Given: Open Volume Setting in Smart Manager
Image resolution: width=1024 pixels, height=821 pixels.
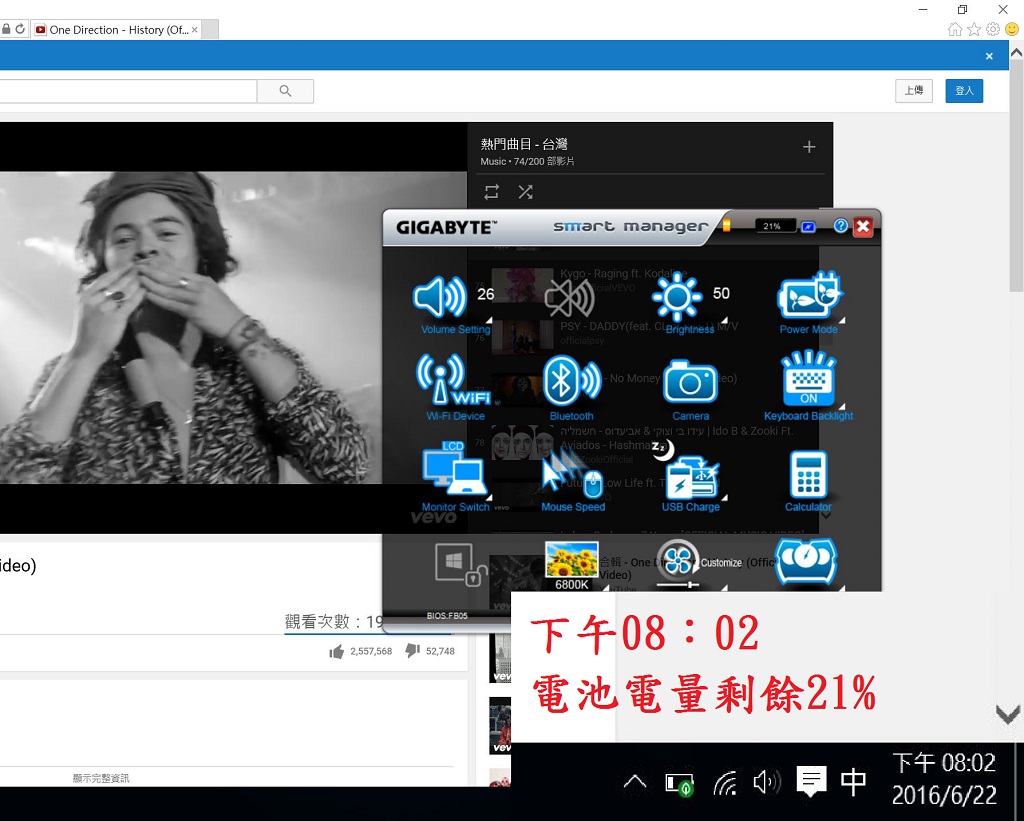Looking at the screenshot, I should coord(440,298).
